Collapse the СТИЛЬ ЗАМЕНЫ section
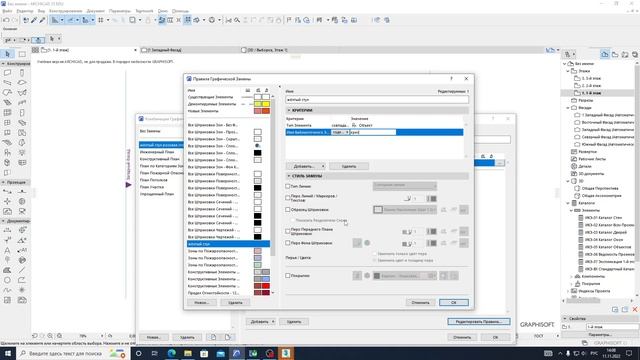Screen dimensions: 640x360 (289, 176)
